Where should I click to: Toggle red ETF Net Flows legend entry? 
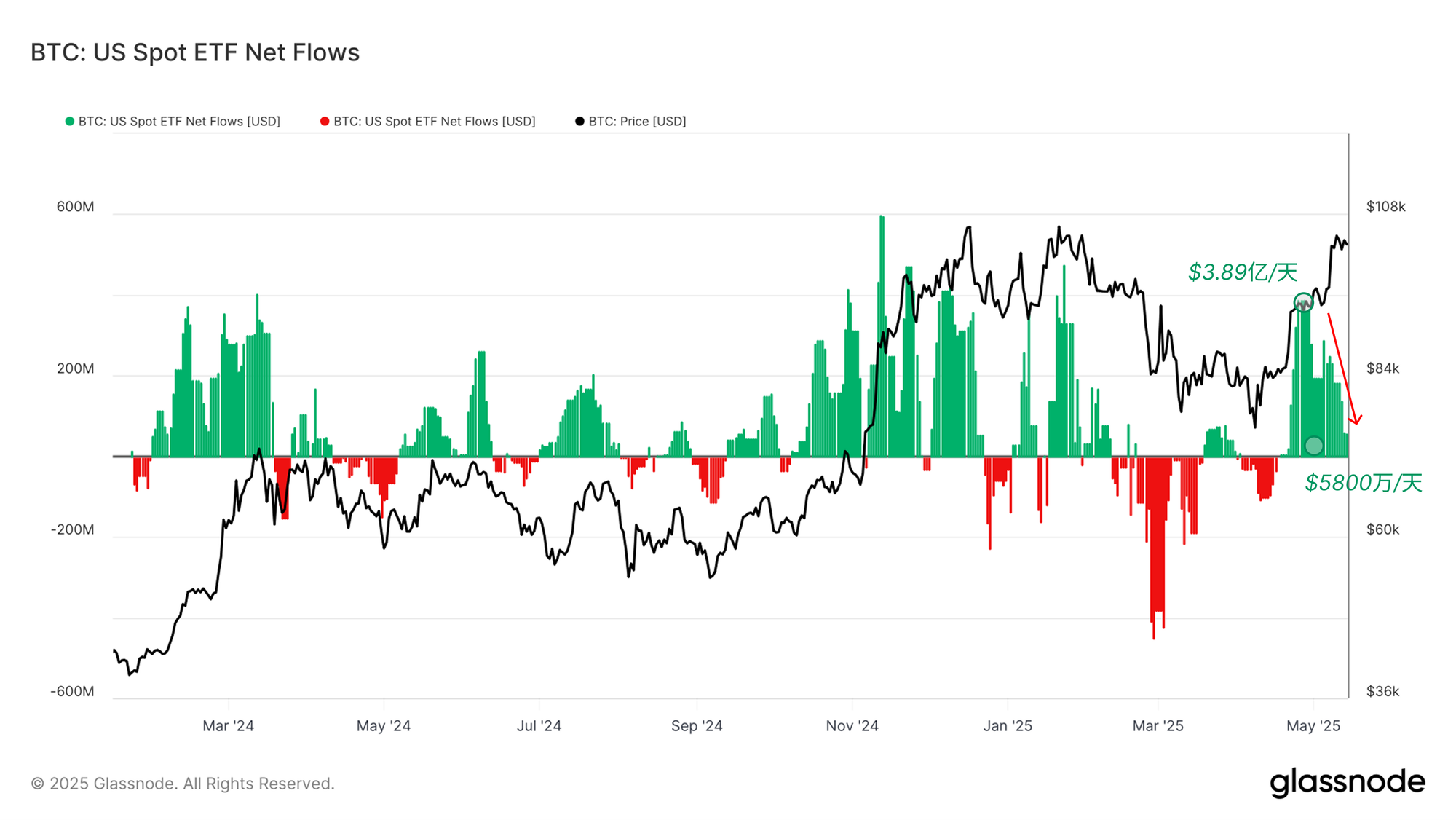(434, 122)
